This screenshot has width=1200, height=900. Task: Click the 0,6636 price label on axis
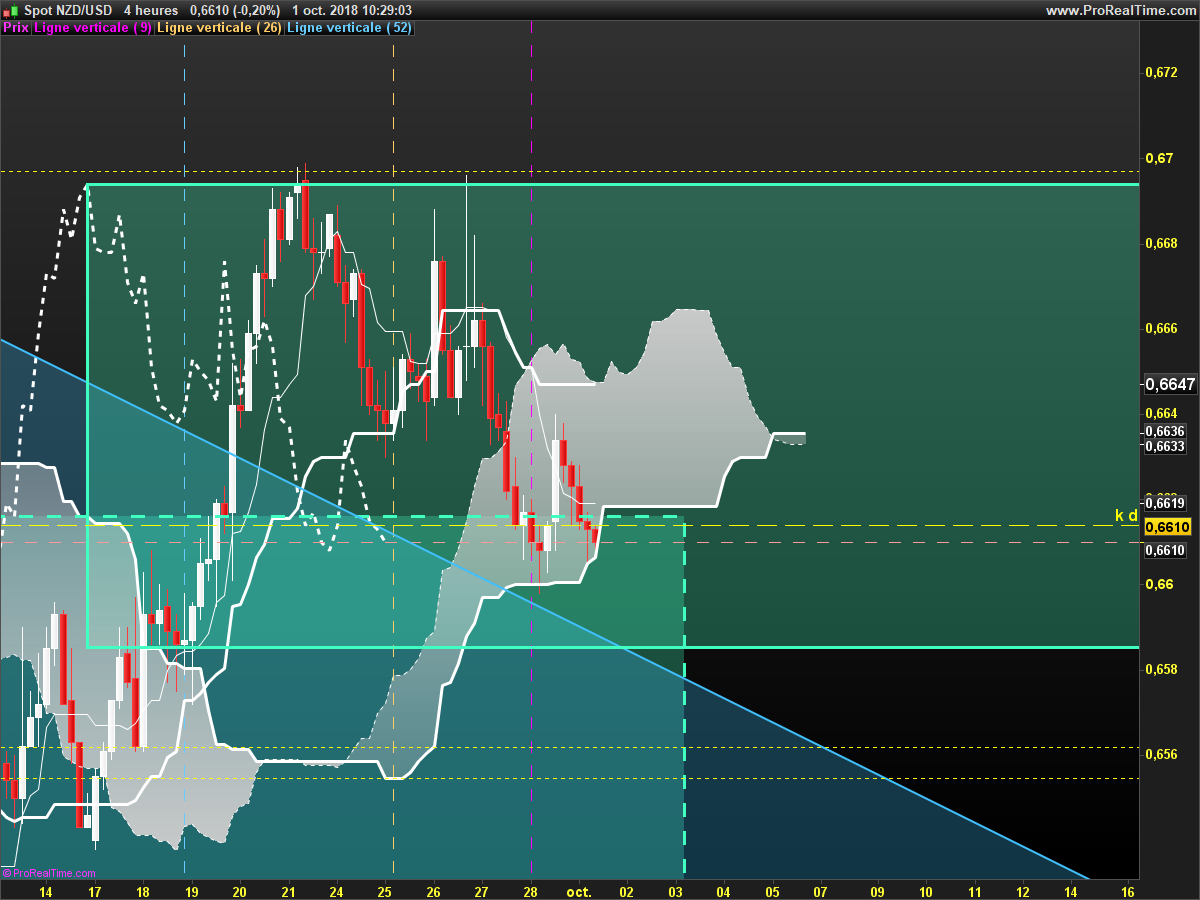pyautogui.click(x=1165, y=431)
